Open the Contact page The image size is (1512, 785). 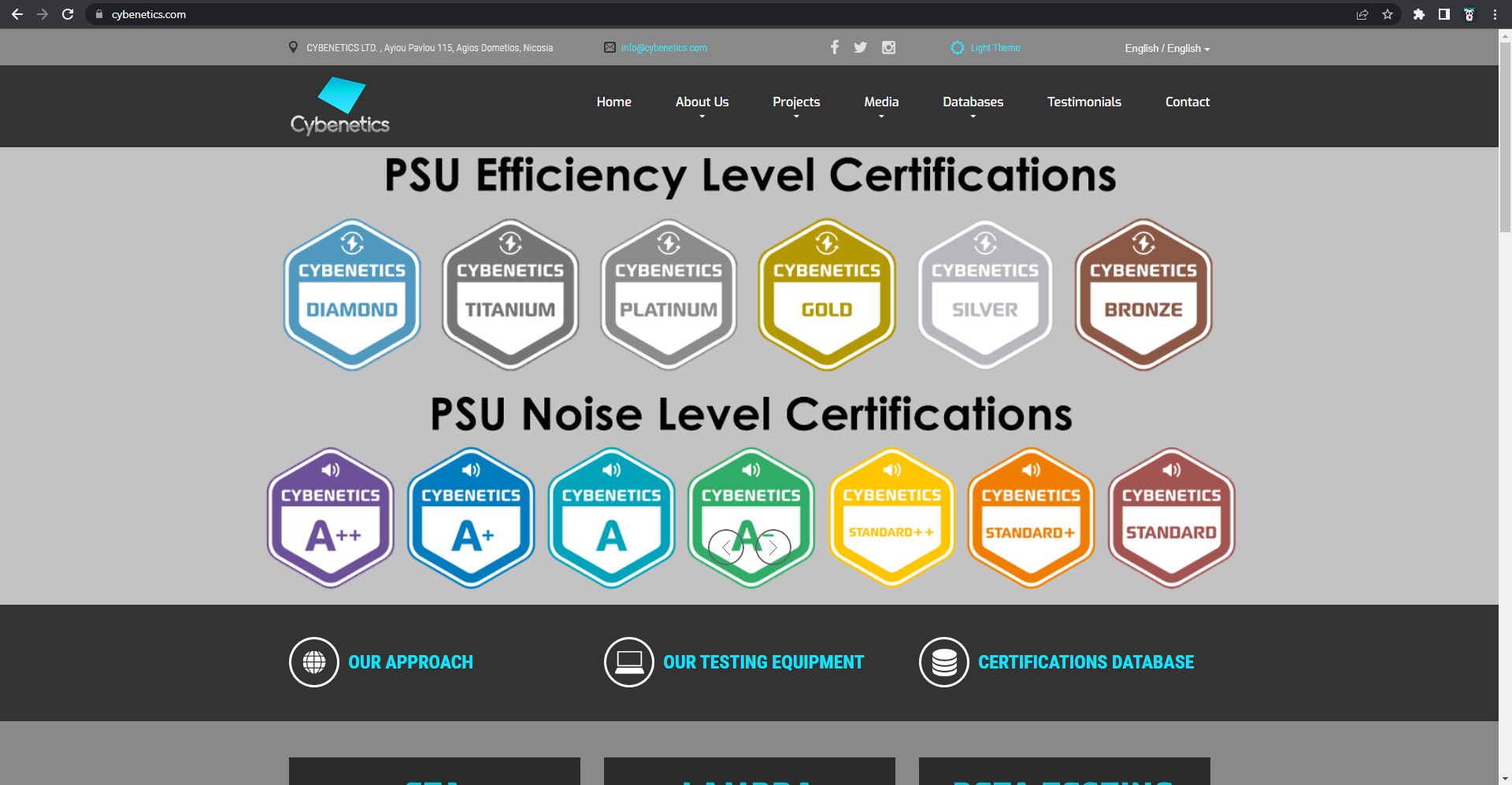tap(1188, 102)
